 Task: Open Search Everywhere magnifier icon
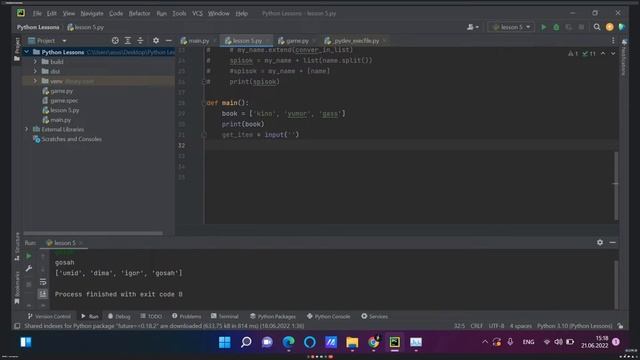coord(597,27)
